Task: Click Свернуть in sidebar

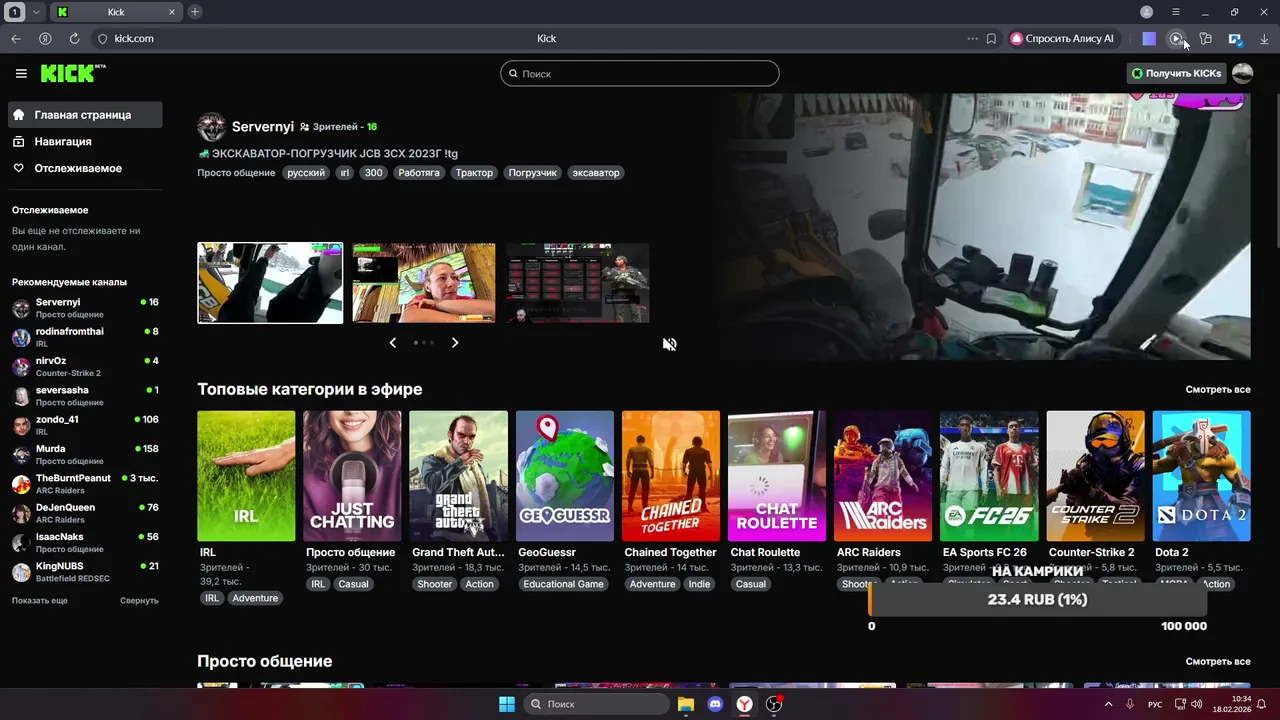Action: [139, 600]
